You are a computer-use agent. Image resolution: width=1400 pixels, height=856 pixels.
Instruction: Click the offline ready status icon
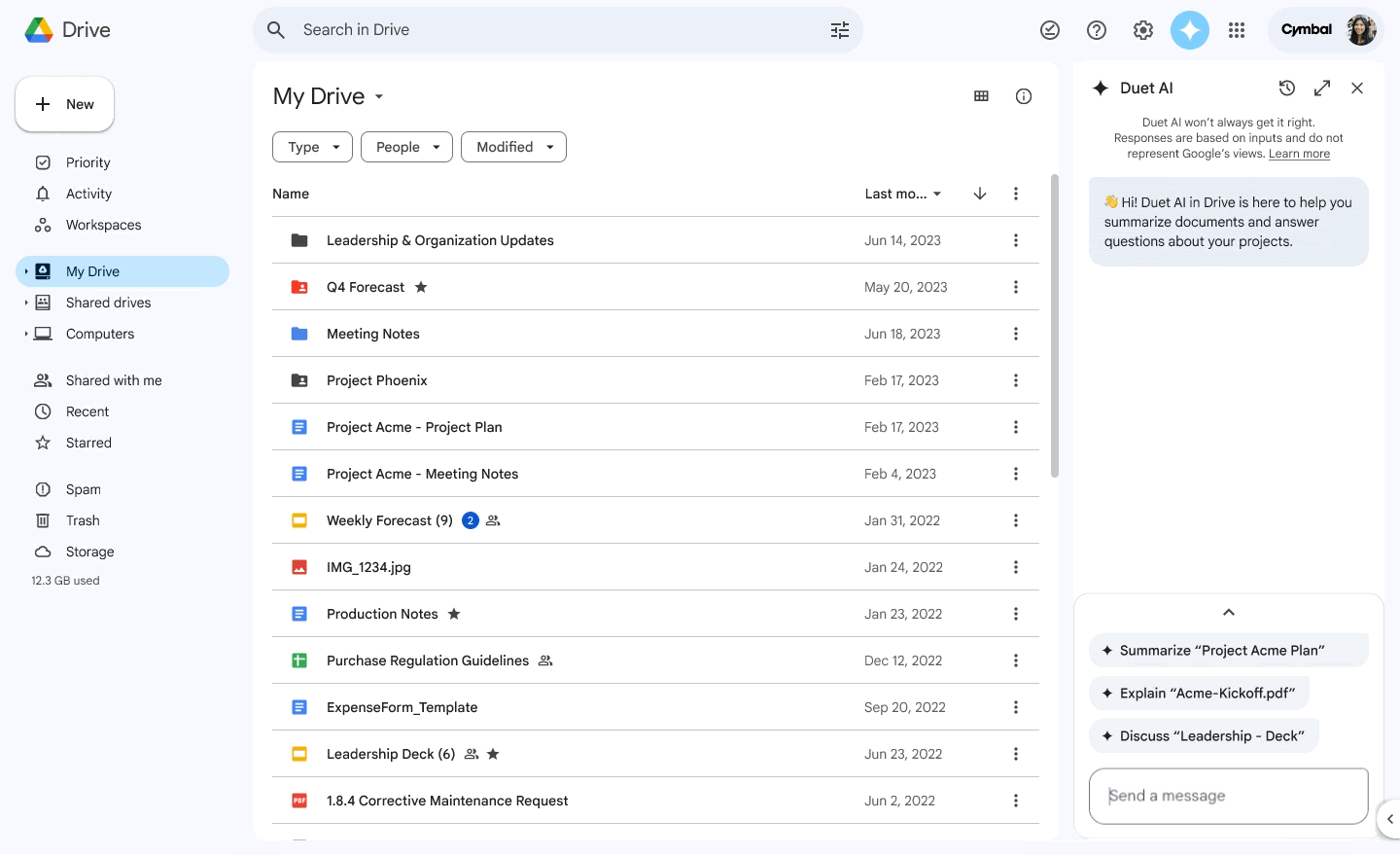1050,30
